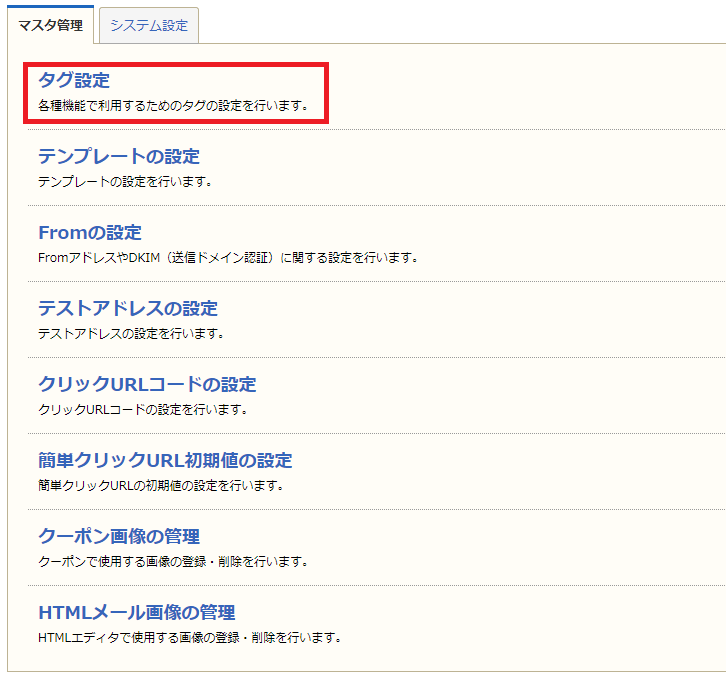The width and height of the screenshot is (726, 673).
Task: Click text HTMLエディタで使用する画像の登録・削除を行います。
Action: (x=190, y=637)
